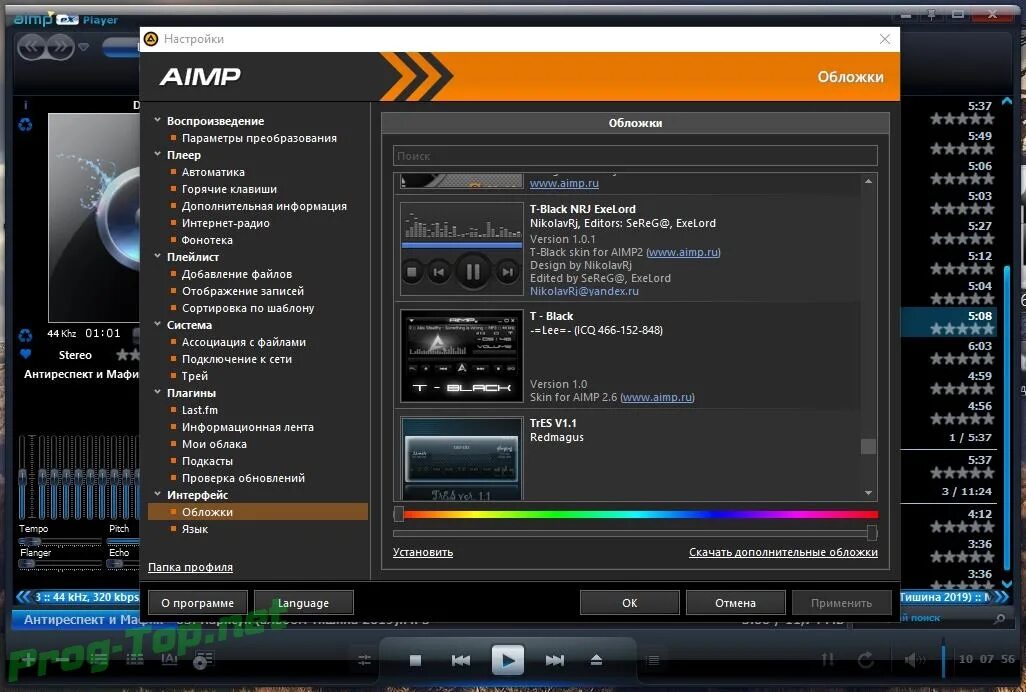
Task: Collapse the Плеер tree section
Action: [x=157, y=154]
